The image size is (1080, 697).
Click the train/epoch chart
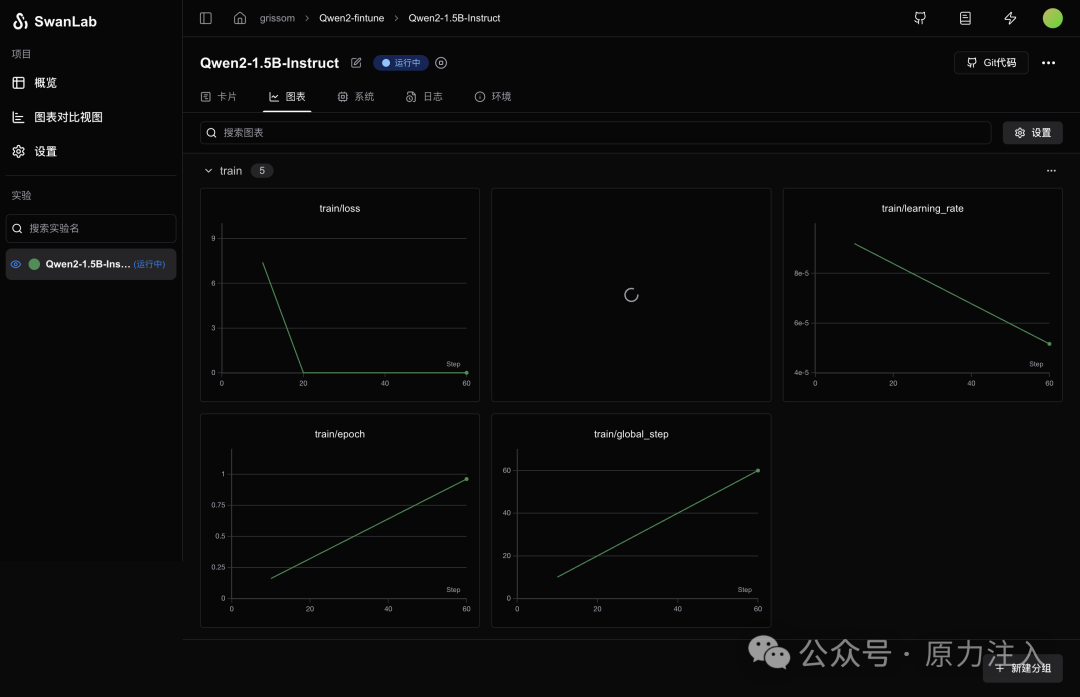340,521
